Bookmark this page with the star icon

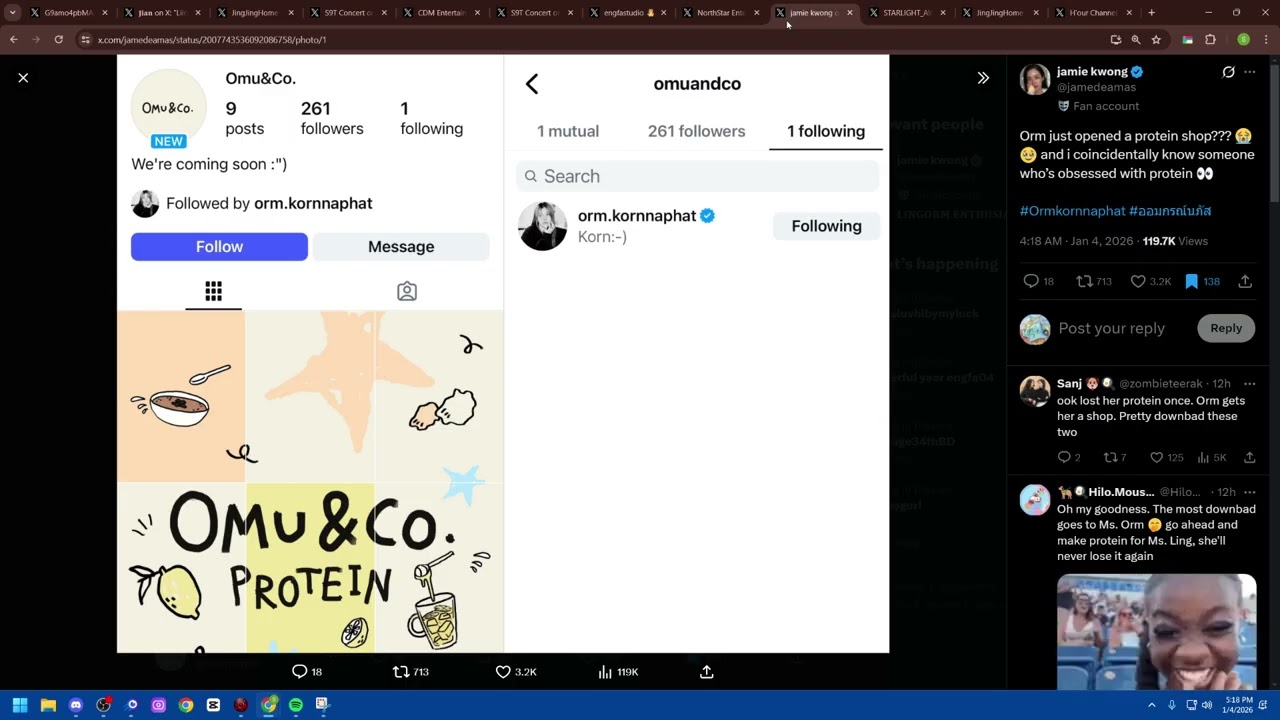pyautogui.click(x=1156, y=40)
